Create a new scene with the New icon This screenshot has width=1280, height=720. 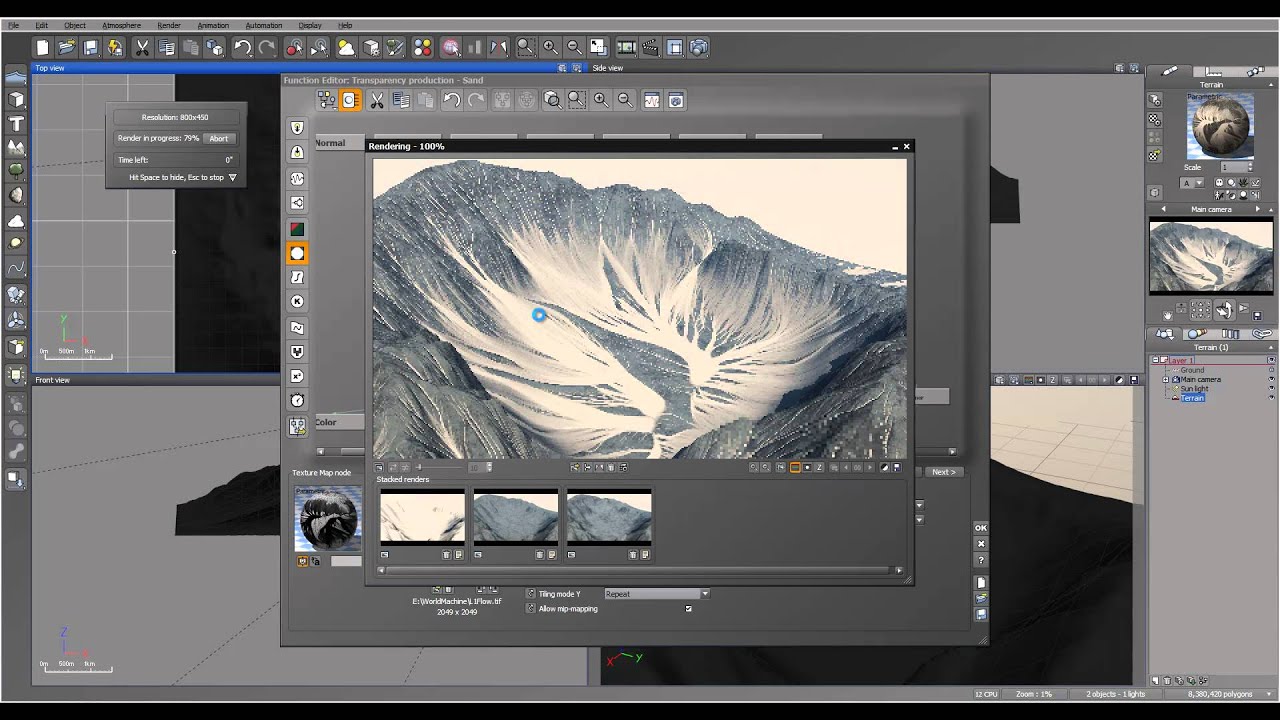pos(42,47)
